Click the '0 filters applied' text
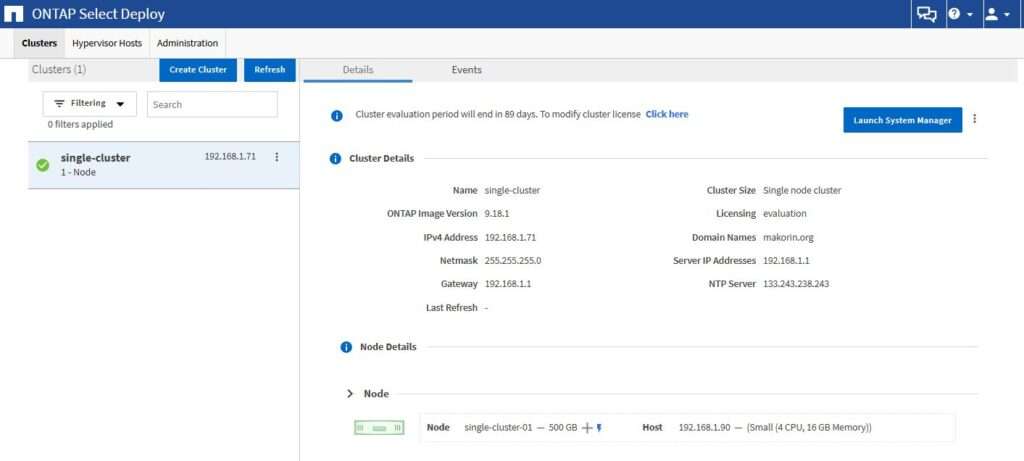The image size is (1024, 461). point(80,124)
